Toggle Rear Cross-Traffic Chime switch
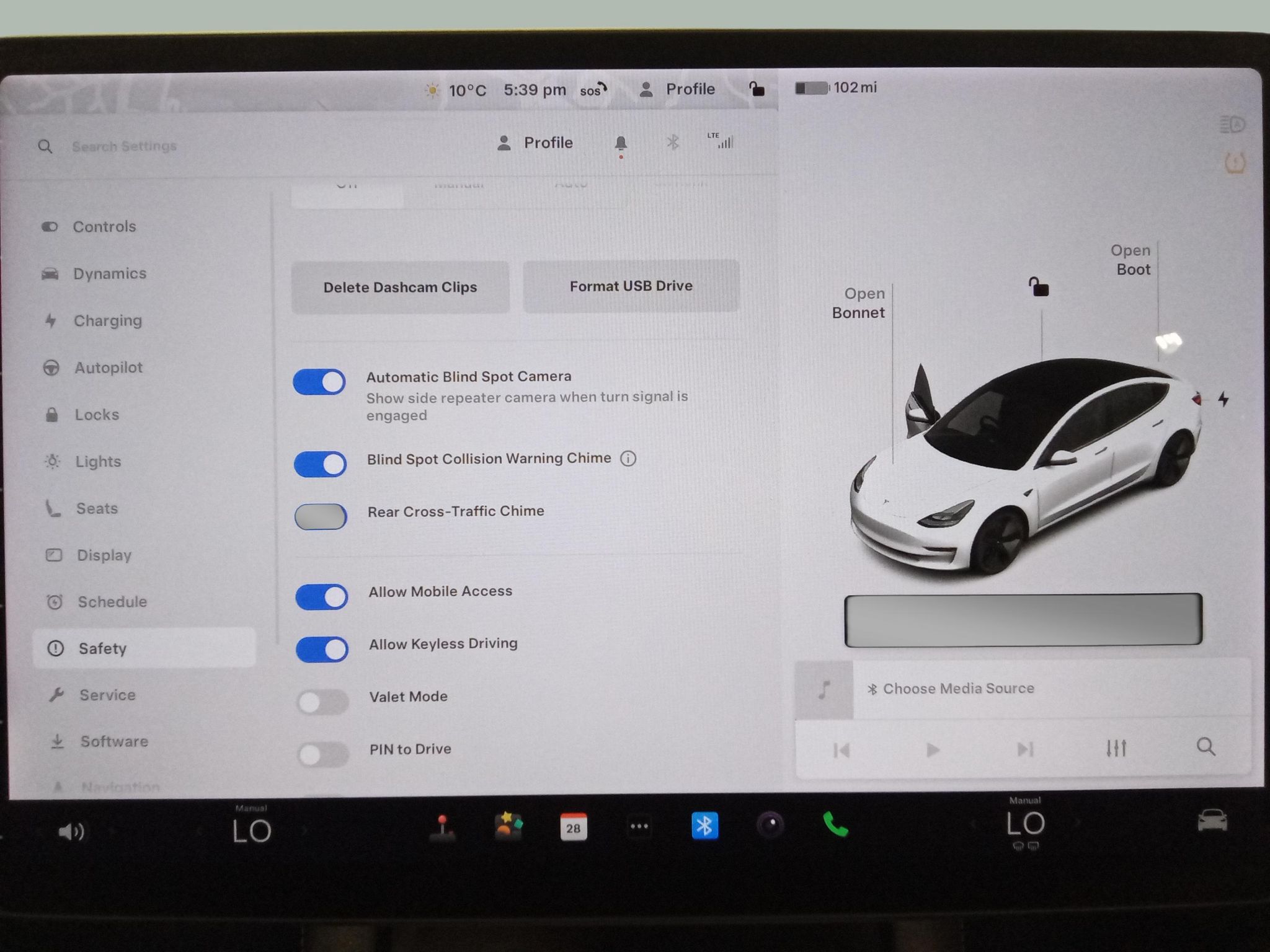The height and width of the screenshot is (952, 1270). tap(321, 516)
